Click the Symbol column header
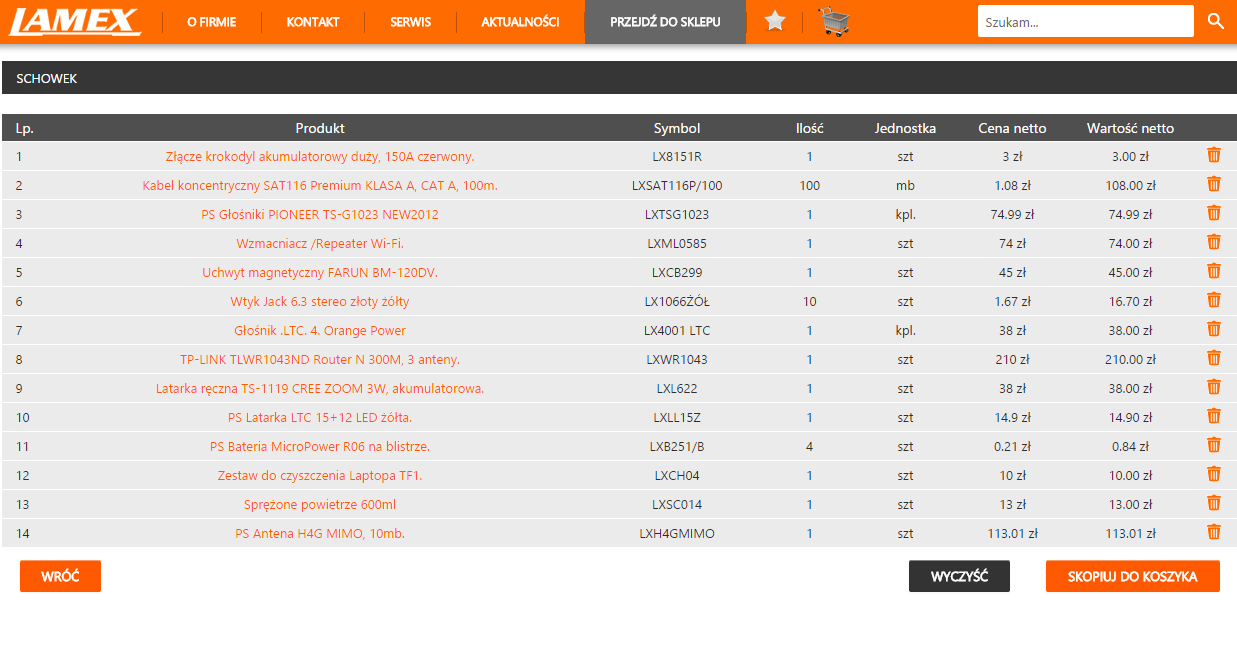 677,128
